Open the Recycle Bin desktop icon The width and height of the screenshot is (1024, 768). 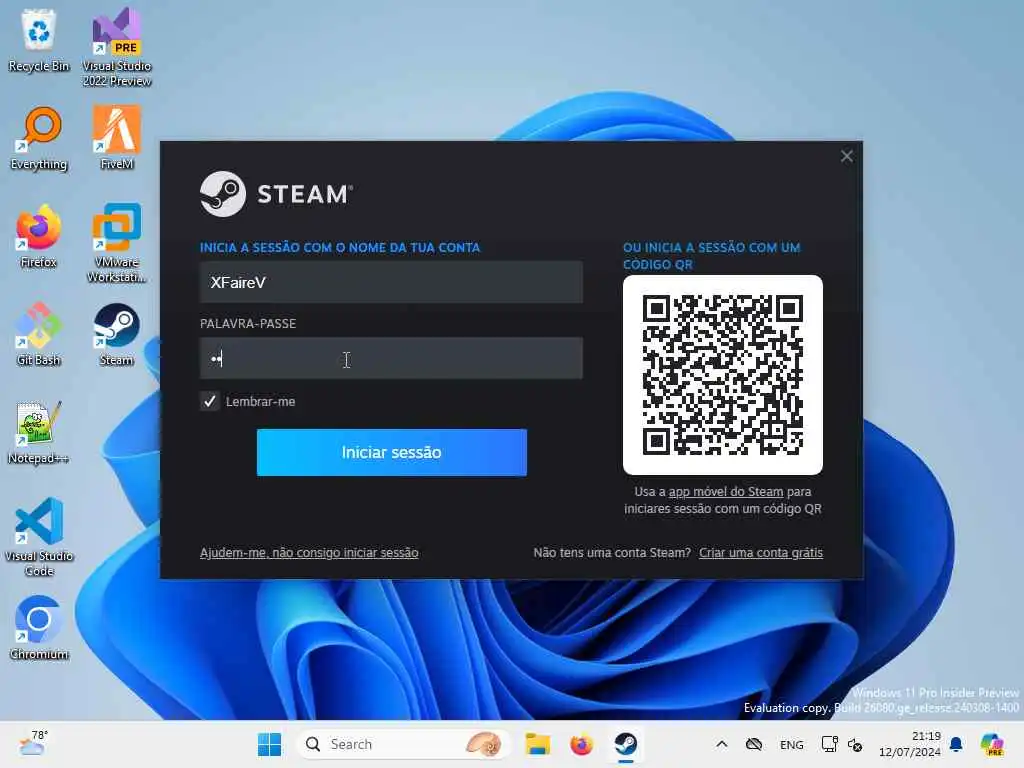click(x=39, y=40)
